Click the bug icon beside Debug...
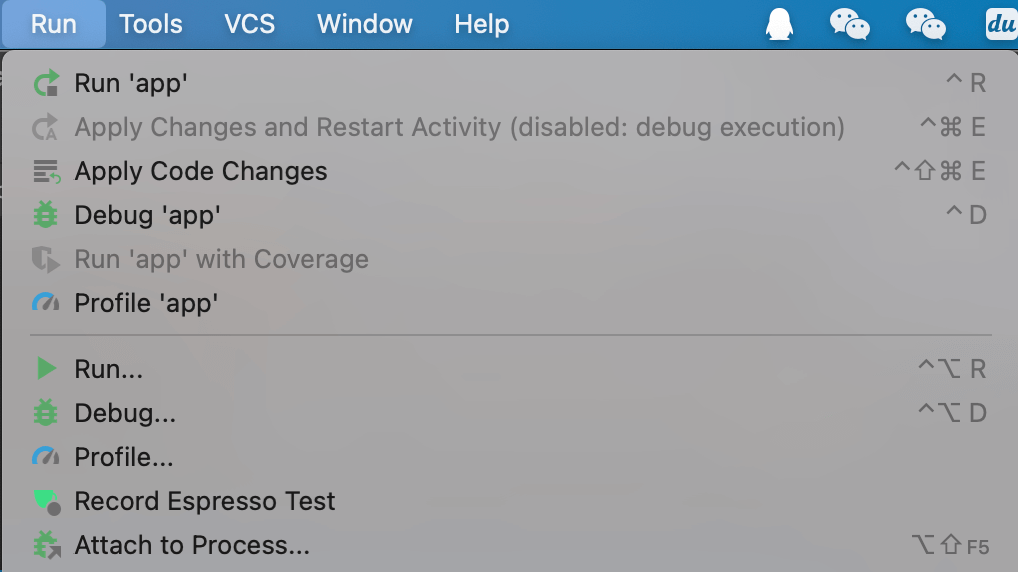 coord(46,413)
